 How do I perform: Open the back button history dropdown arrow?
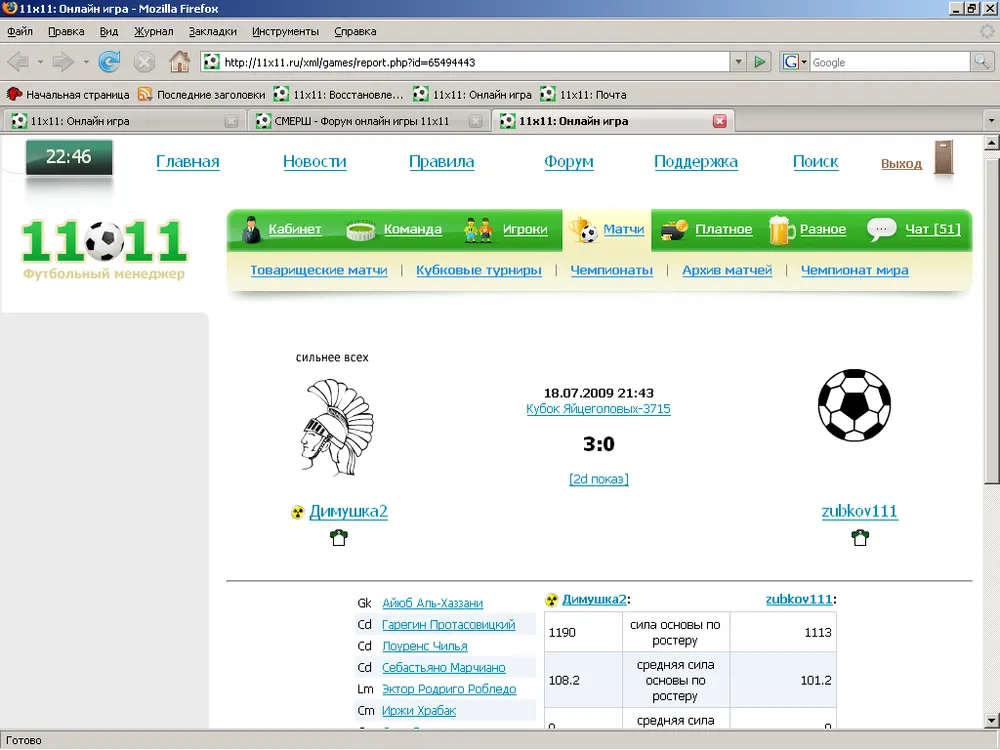coord(40,62)
